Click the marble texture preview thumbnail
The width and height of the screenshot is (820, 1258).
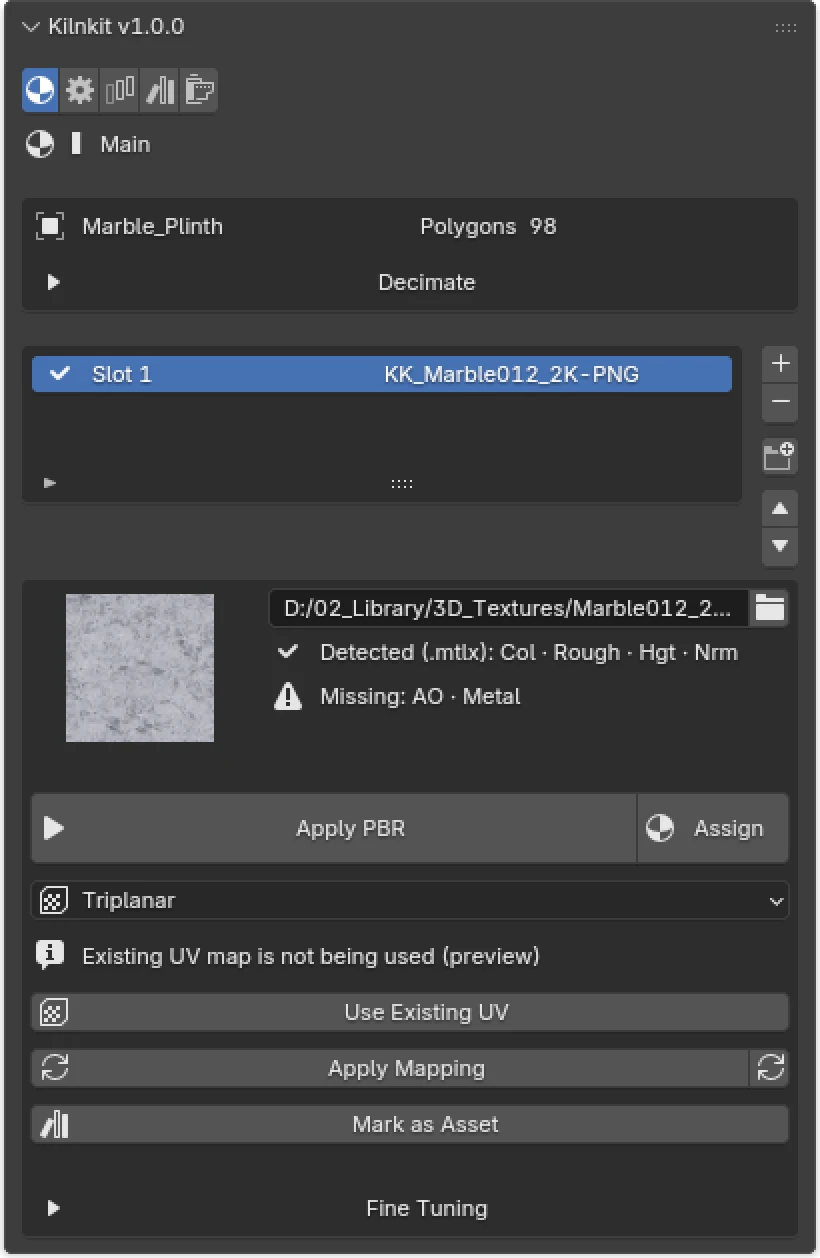[x=140, y=668]
